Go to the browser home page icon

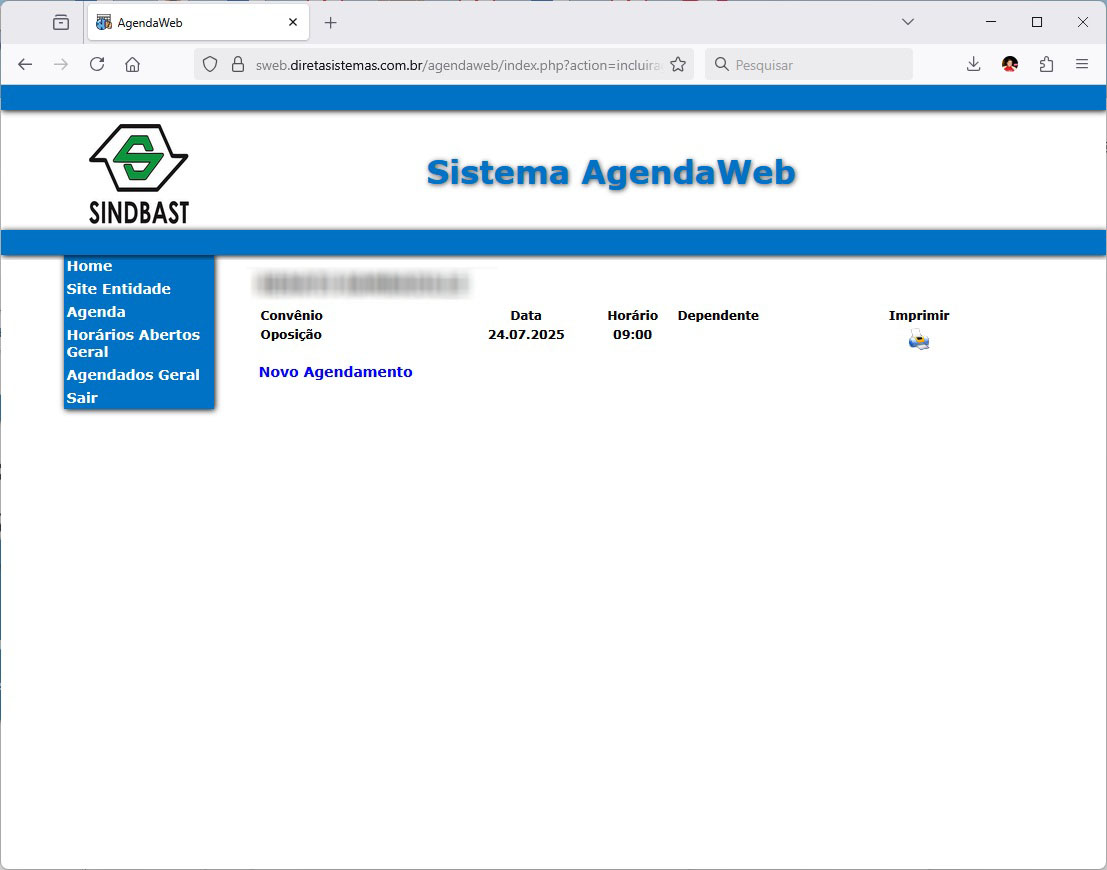(132, 64)
